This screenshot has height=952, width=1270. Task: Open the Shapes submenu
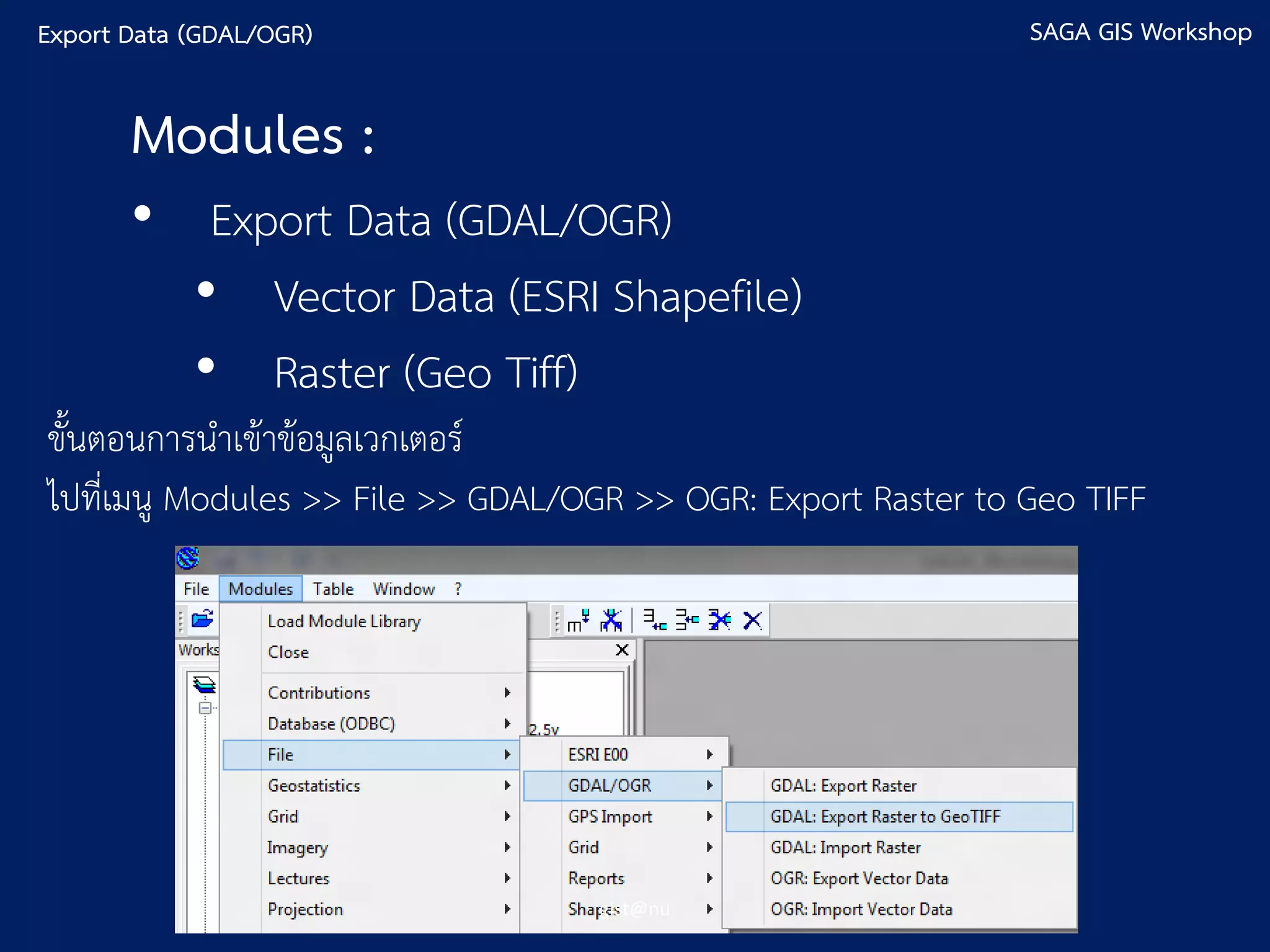pyautogui.click(x=624, y=910)
